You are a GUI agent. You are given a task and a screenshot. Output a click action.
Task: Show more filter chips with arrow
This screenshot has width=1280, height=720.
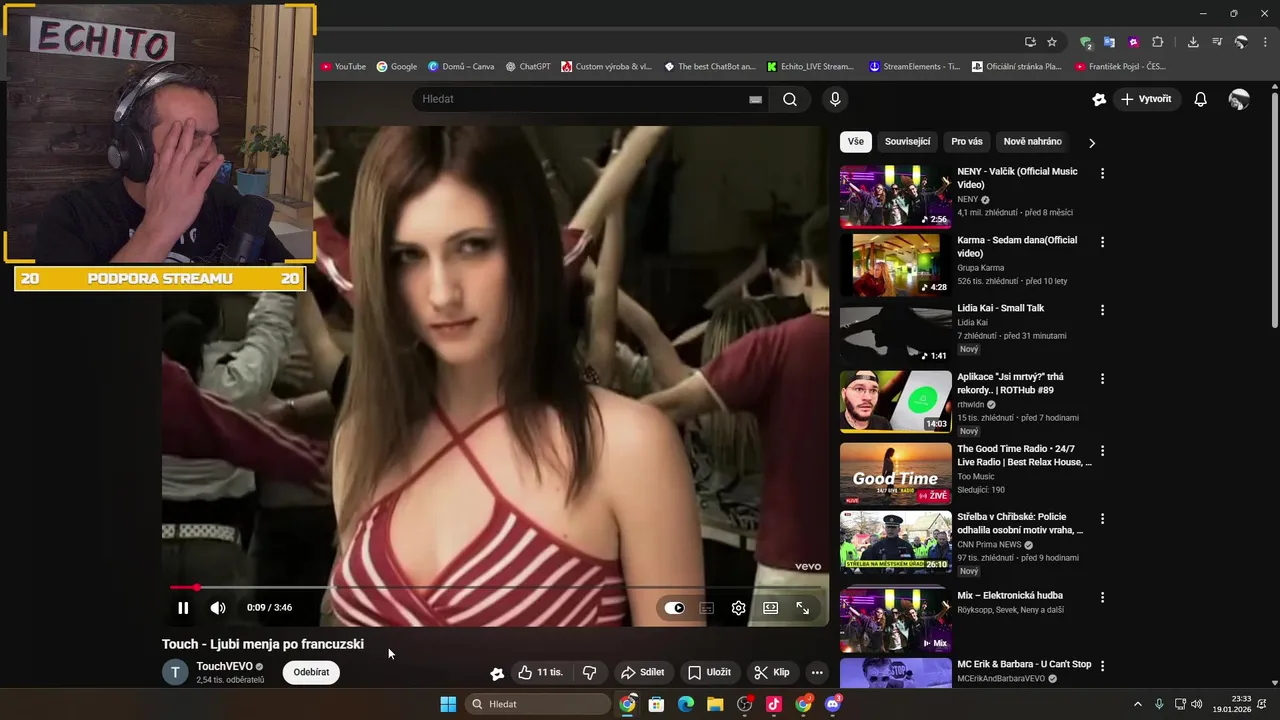coord(1092,143)
